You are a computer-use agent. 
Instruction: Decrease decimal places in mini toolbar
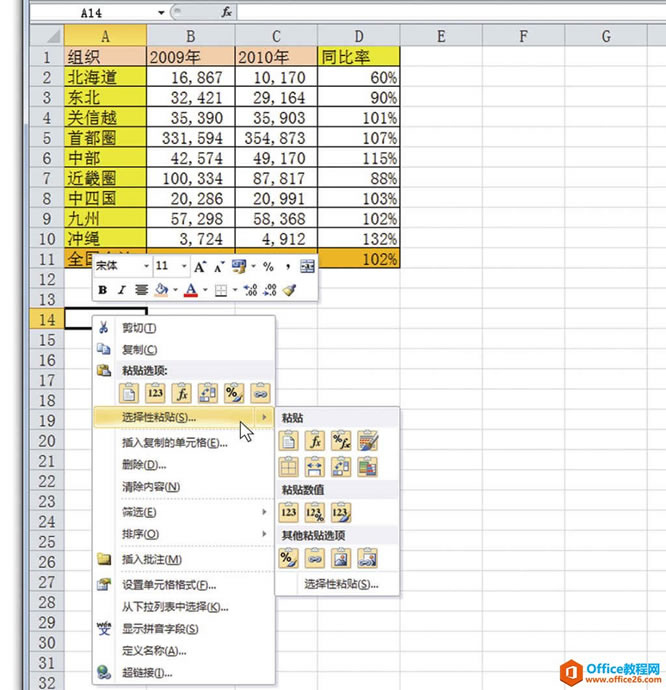coord(269,290)
